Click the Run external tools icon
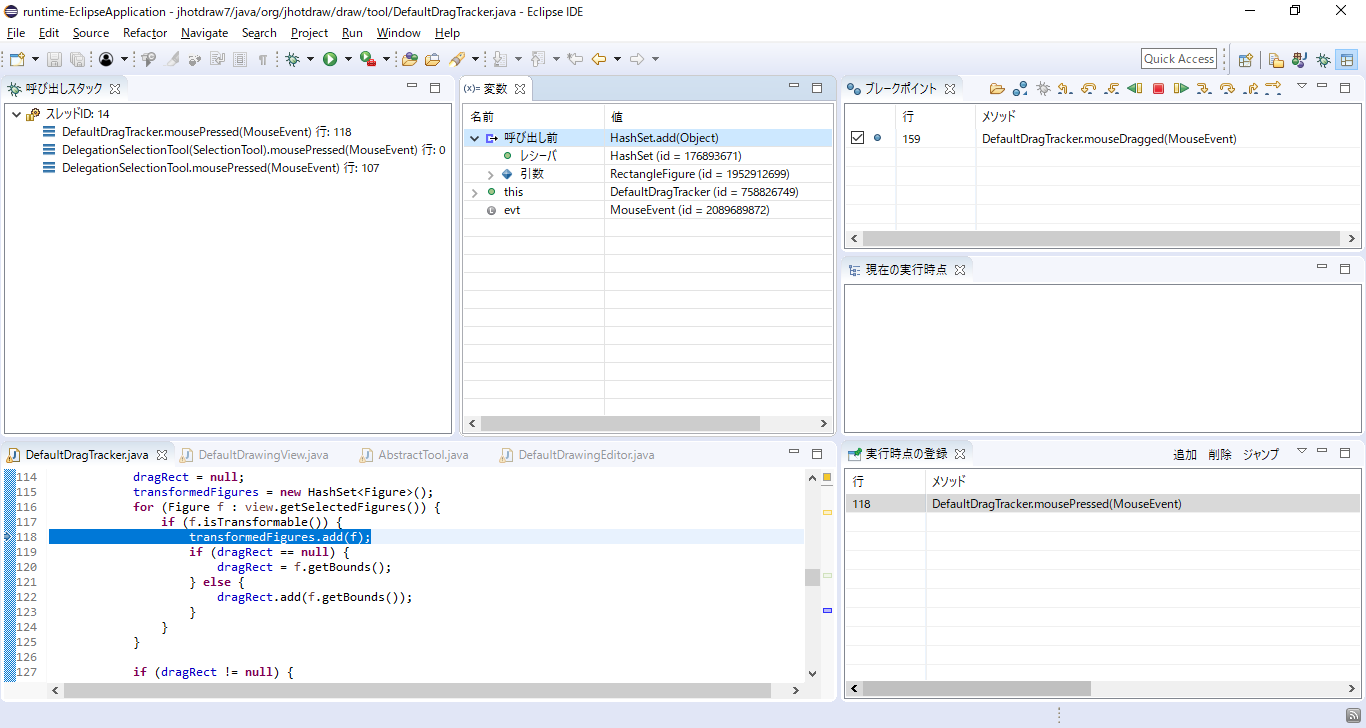The width and height of the screenshot is (1366, 728). (367, 59)
